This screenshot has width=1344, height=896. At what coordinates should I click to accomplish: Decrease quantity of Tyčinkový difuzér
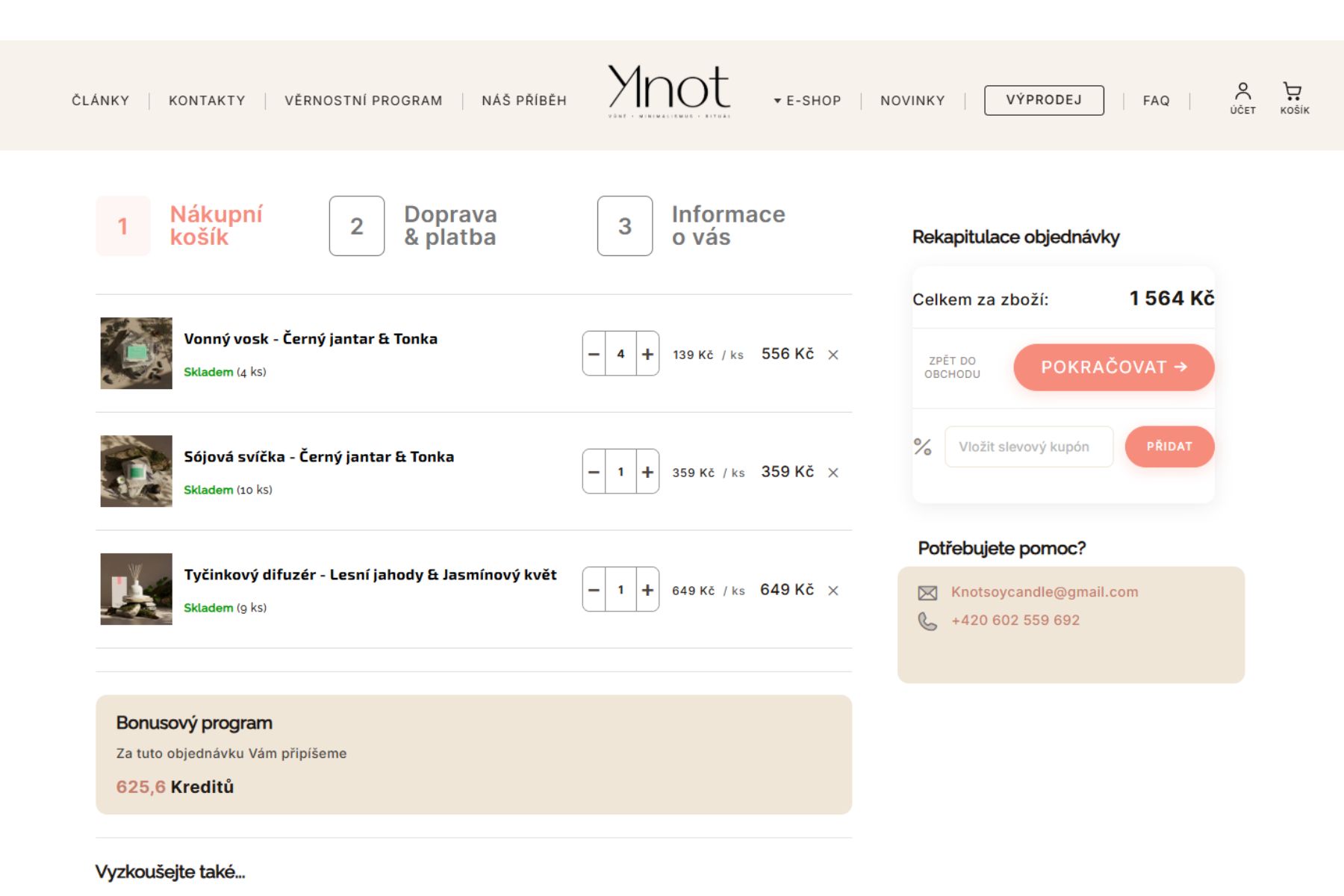point(594,590)
